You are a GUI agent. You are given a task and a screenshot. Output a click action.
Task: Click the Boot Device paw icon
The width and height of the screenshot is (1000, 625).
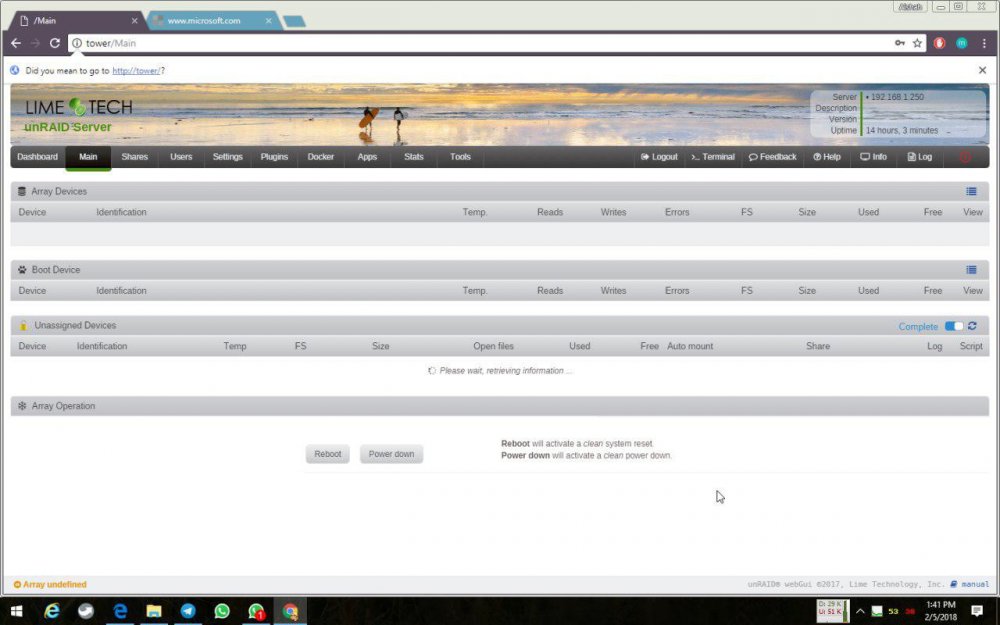pyautogui.click(x=22, y=270)
